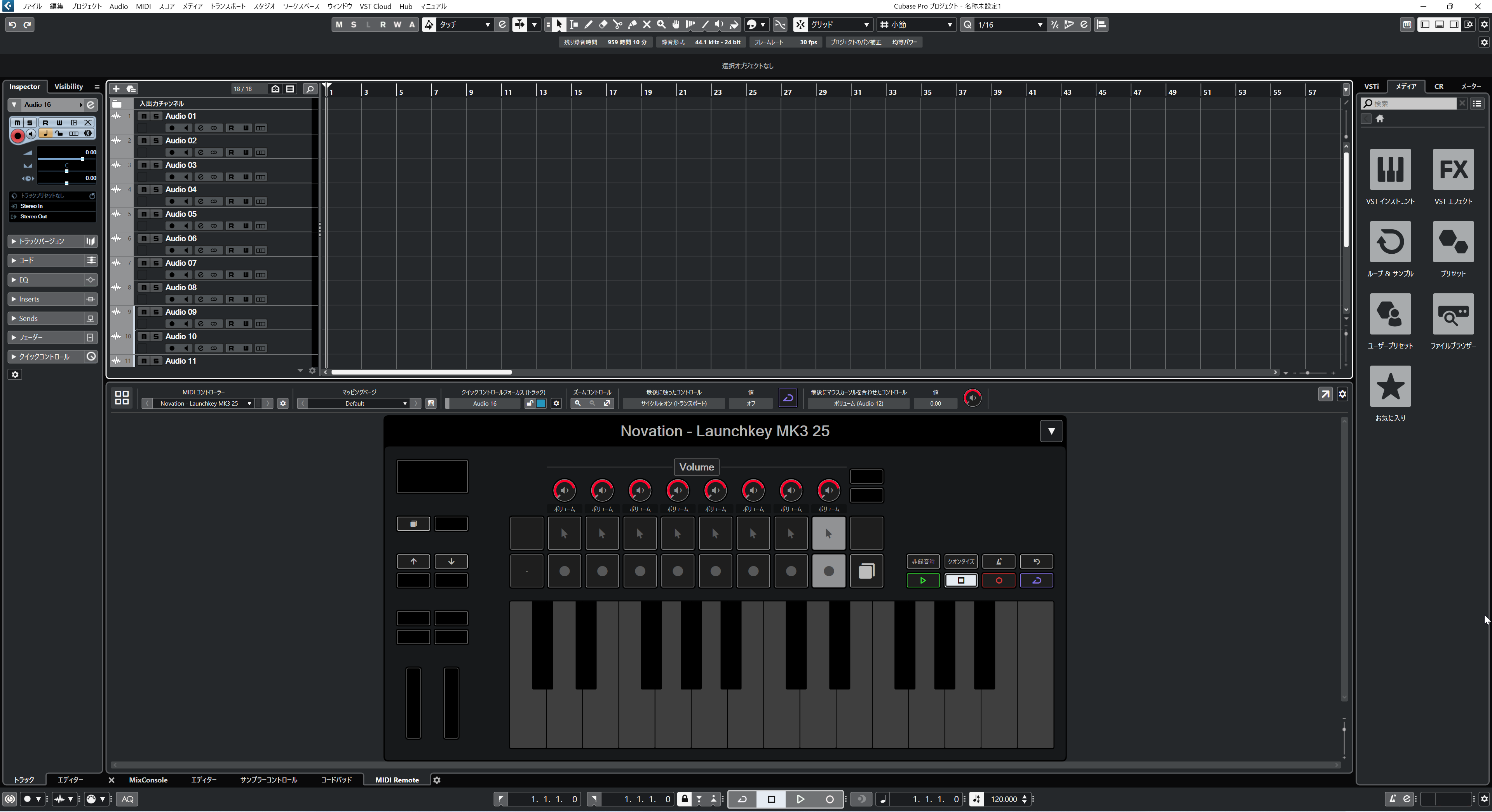Solo the Audio 03 track
The width and height of the screenshot is (1492, 812).
tap(156, 165)
